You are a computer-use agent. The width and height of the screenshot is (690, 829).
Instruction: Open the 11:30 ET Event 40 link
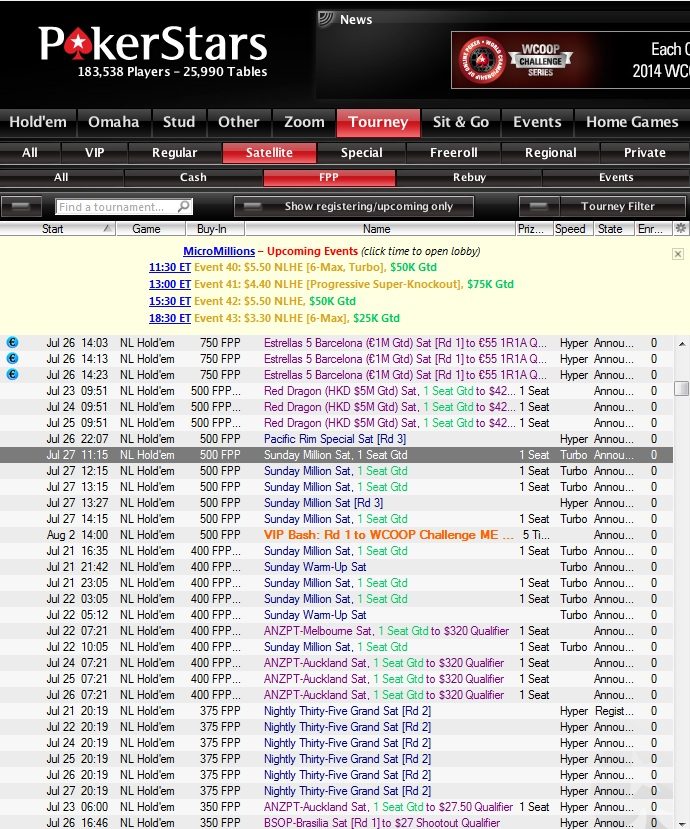coord(170,267)
